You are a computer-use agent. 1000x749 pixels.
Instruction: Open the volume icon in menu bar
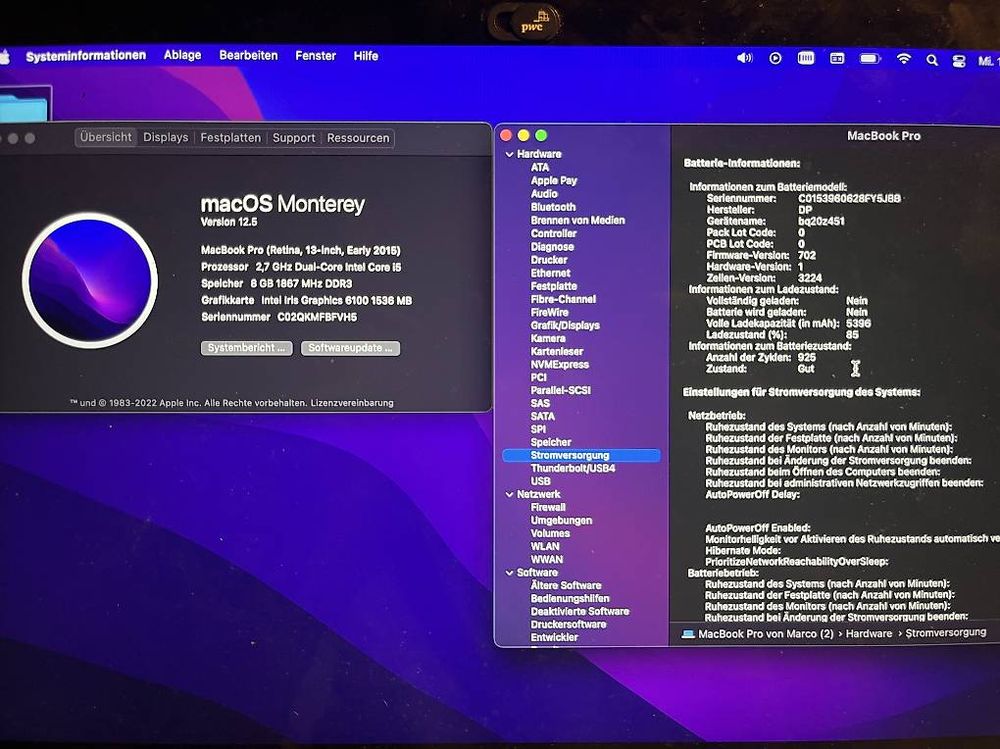pyautogui.click(x=744, y=59)
